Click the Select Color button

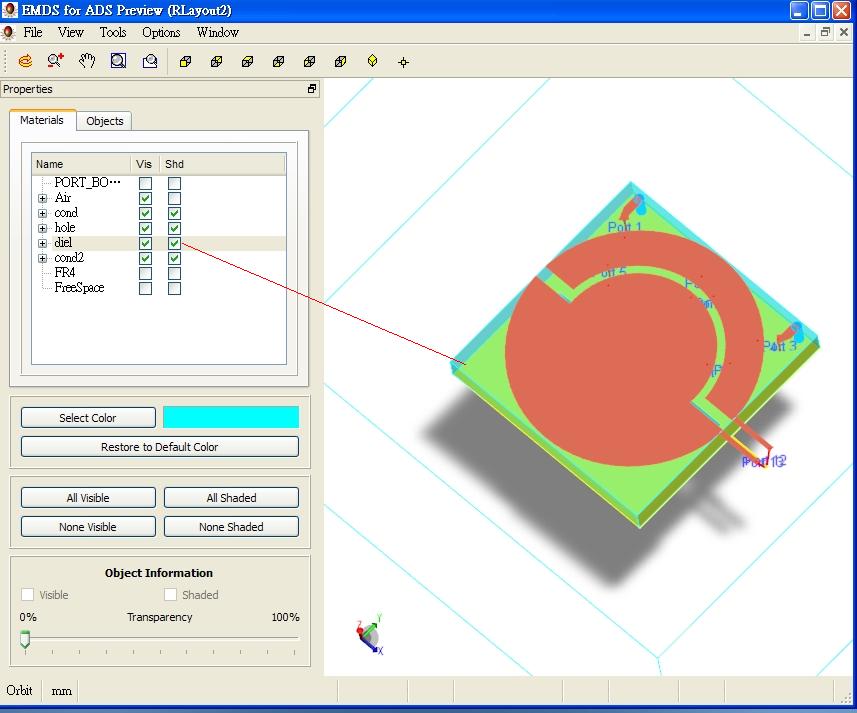88,418
